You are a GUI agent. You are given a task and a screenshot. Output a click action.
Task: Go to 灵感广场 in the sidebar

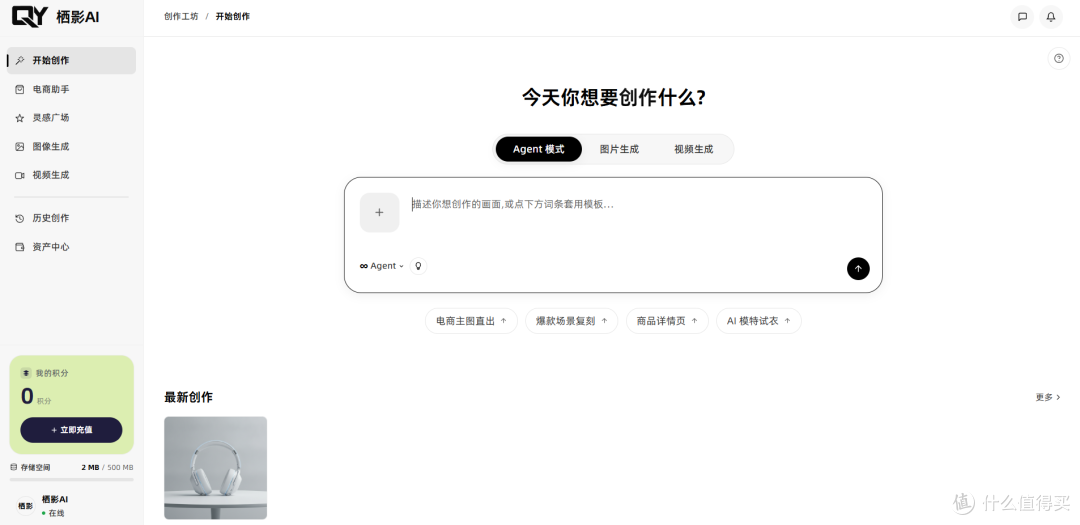tap(72, 118)
